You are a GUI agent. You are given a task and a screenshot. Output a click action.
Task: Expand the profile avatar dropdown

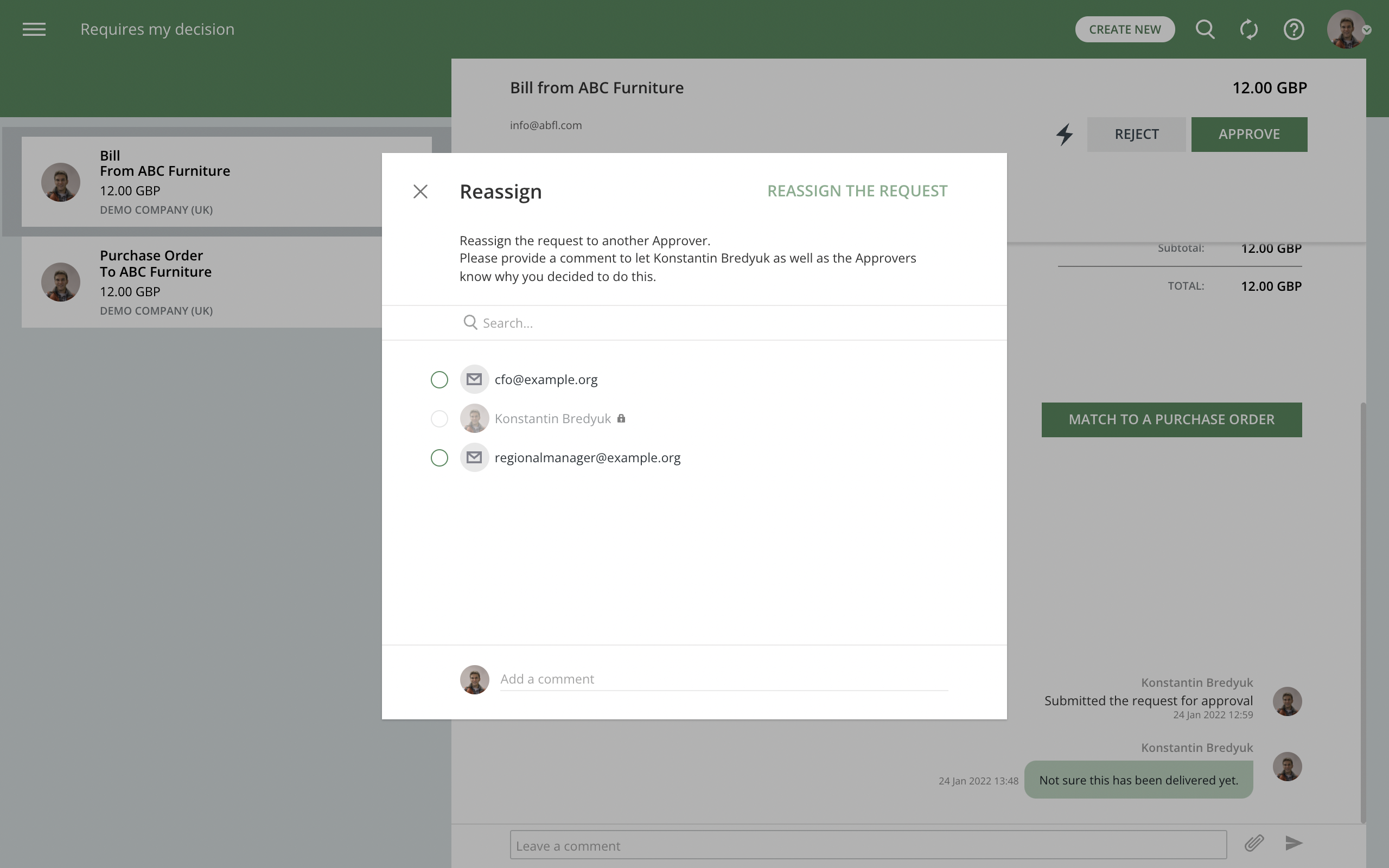[x=1349, y=29]
